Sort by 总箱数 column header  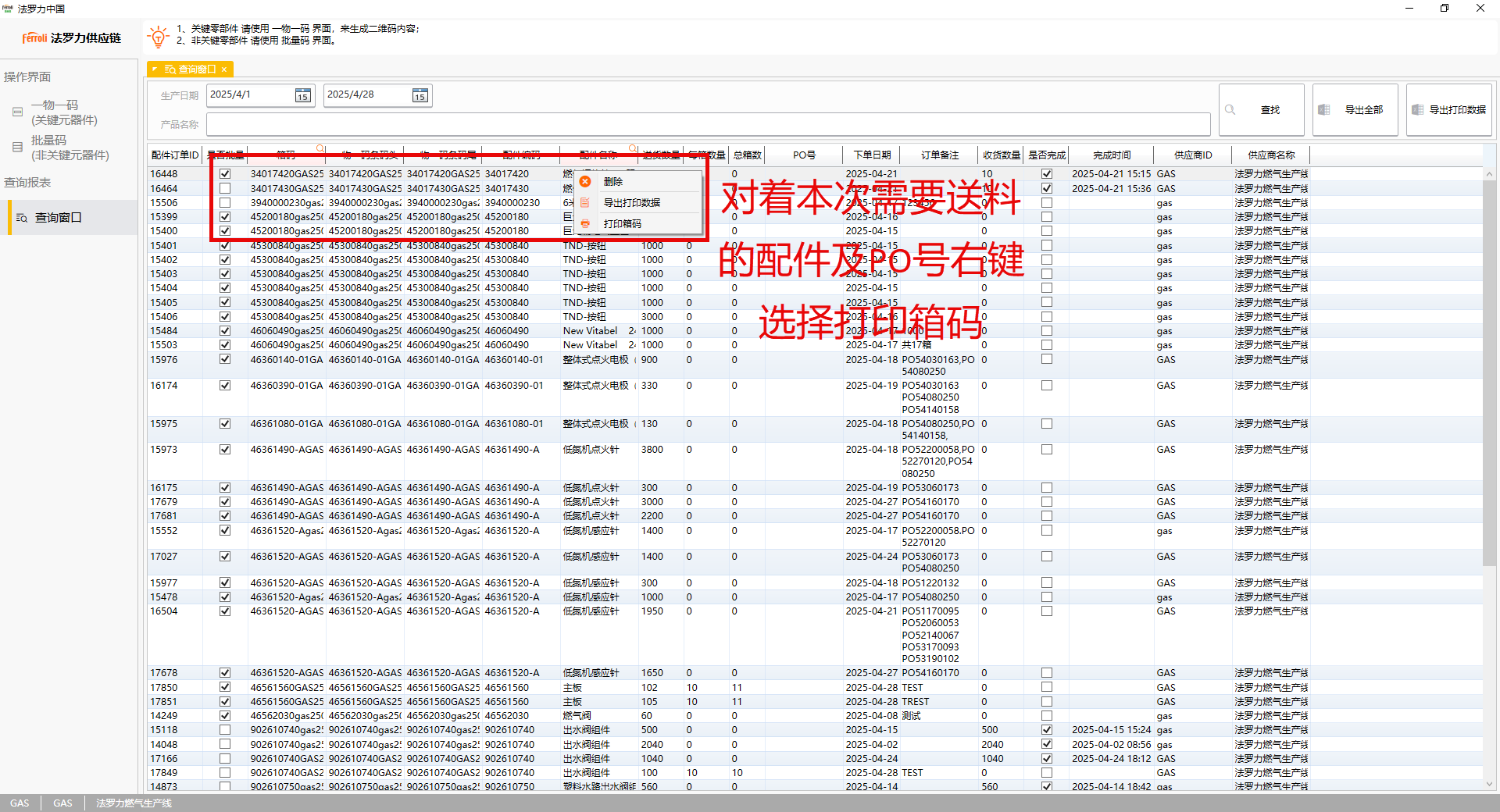tap(747, 155)
